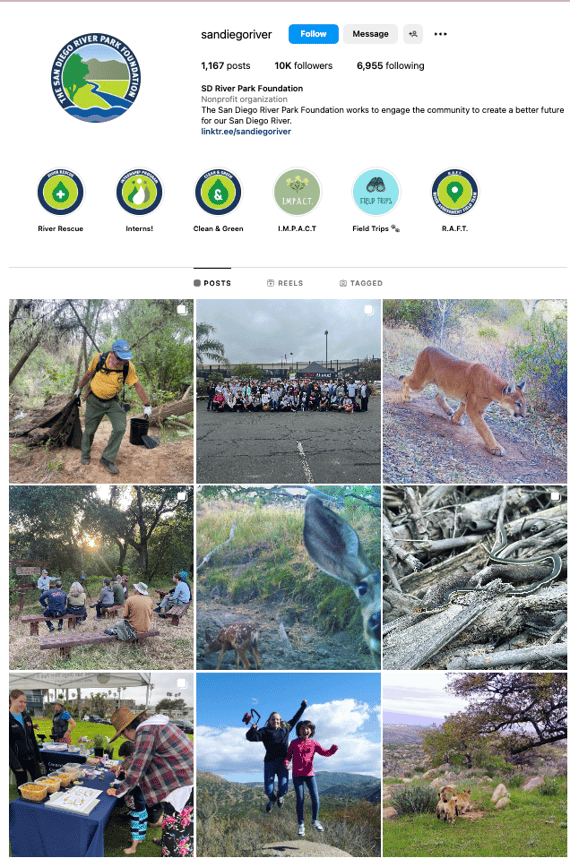Open the River Rescue story highlight
Screen dimensions: 570x858
point(61,192)
